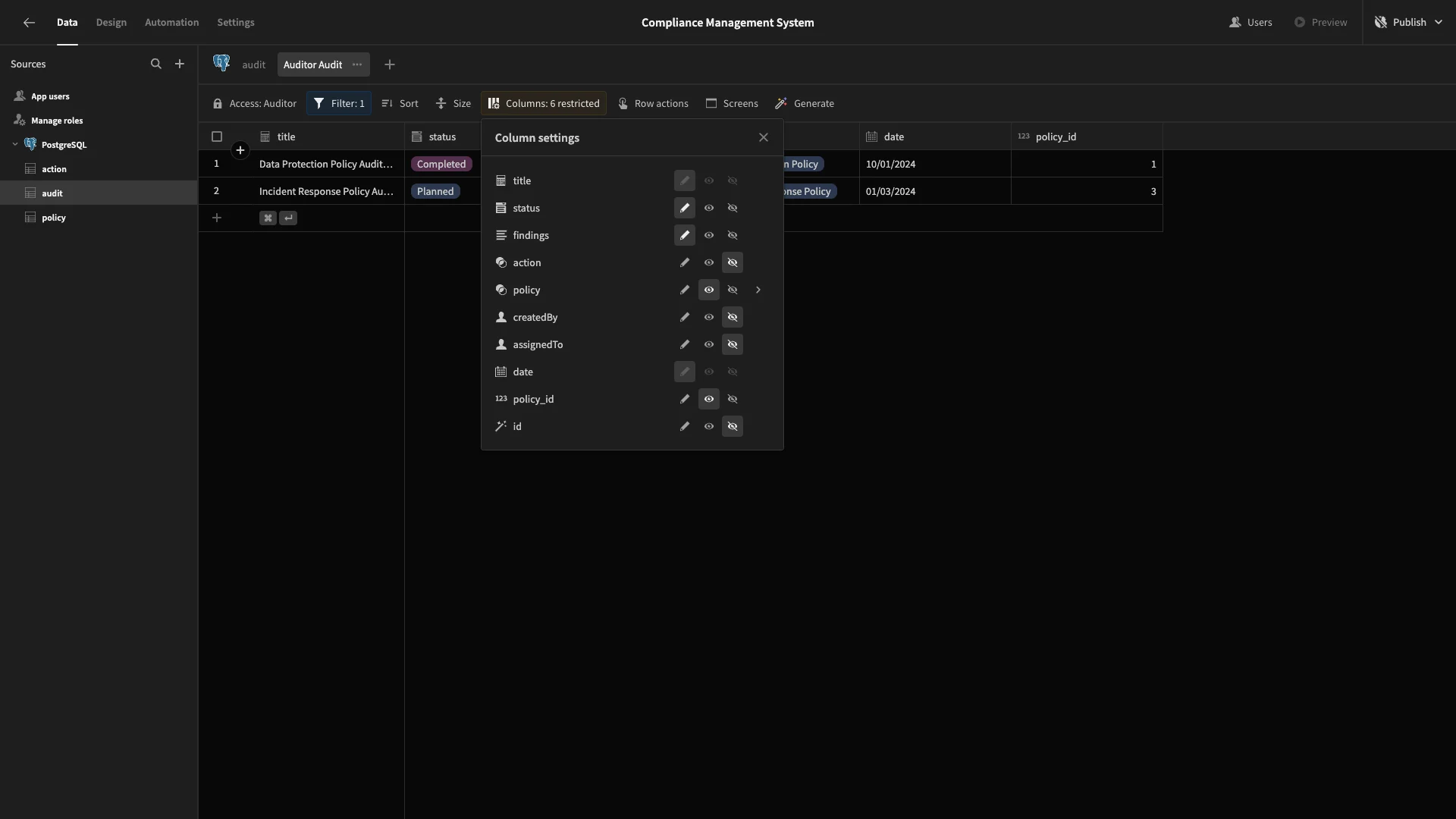The image size is (1456, 819).
Task: Search sources with the magnifier icon
Action: coord(156,64)
